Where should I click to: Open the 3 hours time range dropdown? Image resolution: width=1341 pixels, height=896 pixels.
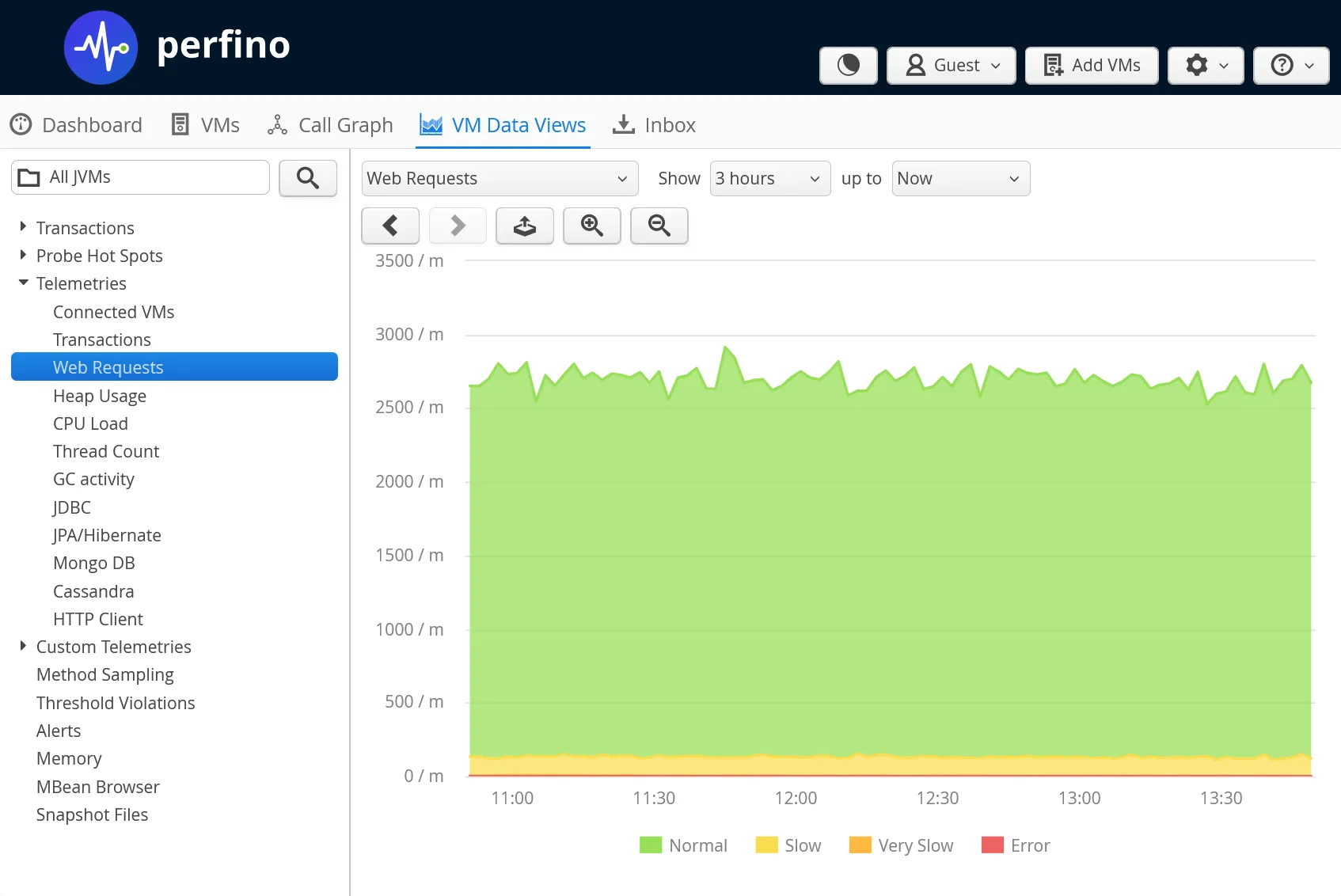pos(769,179)
